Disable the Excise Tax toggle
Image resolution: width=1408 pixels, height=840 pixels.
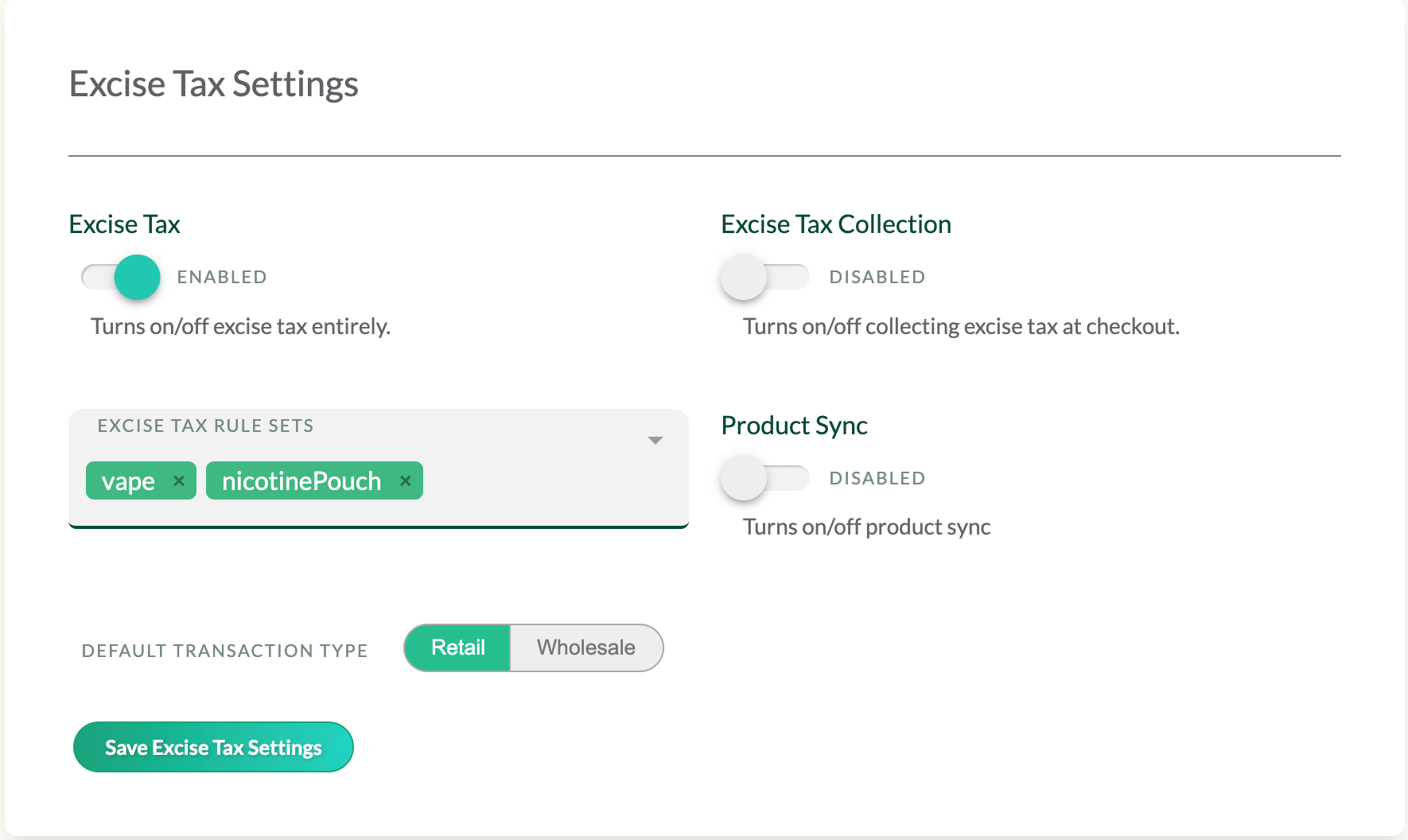[123, 277]
